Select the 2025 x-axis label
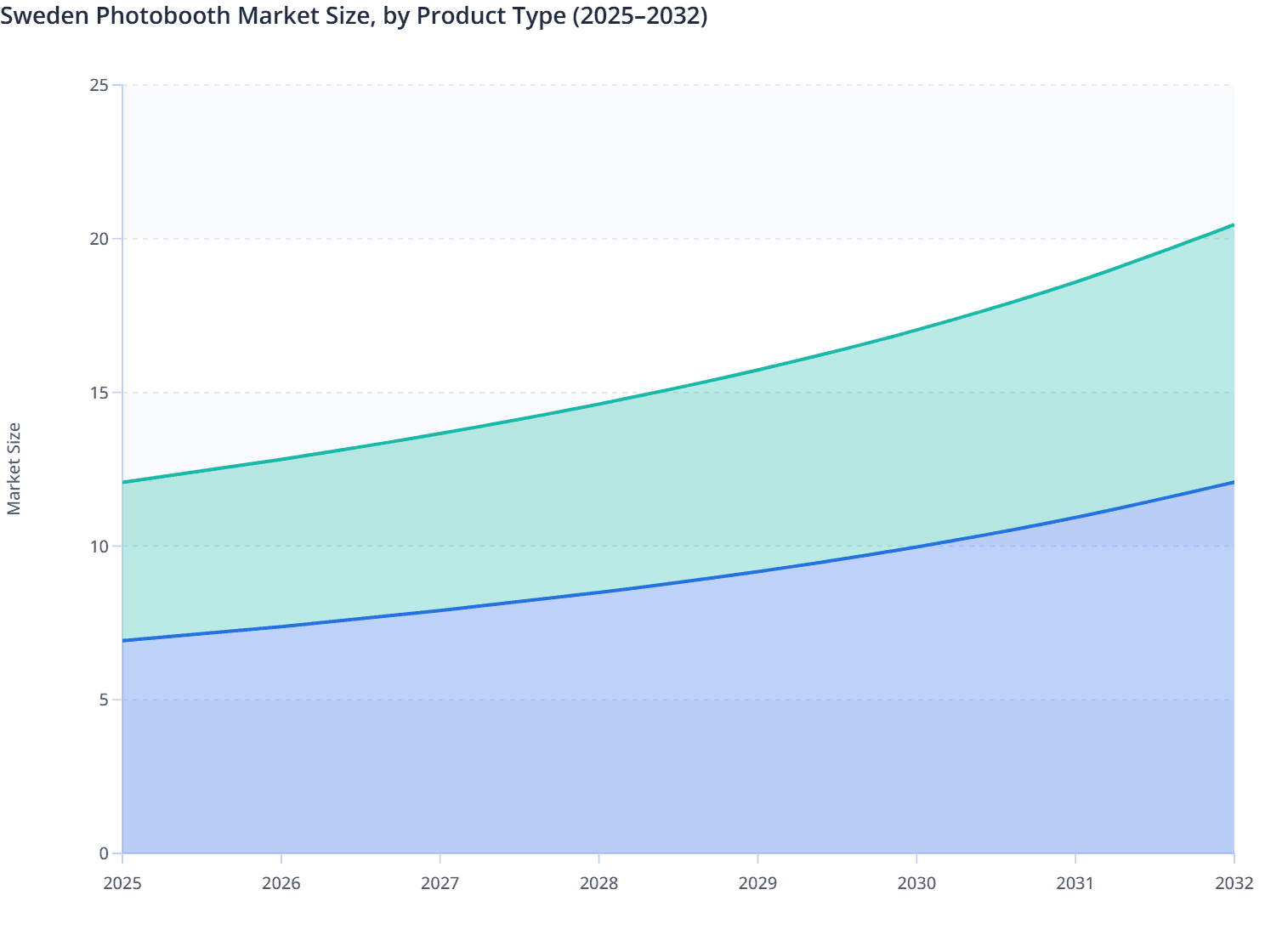This screenshot has width=1282, height=952. (x=122, y=884)
